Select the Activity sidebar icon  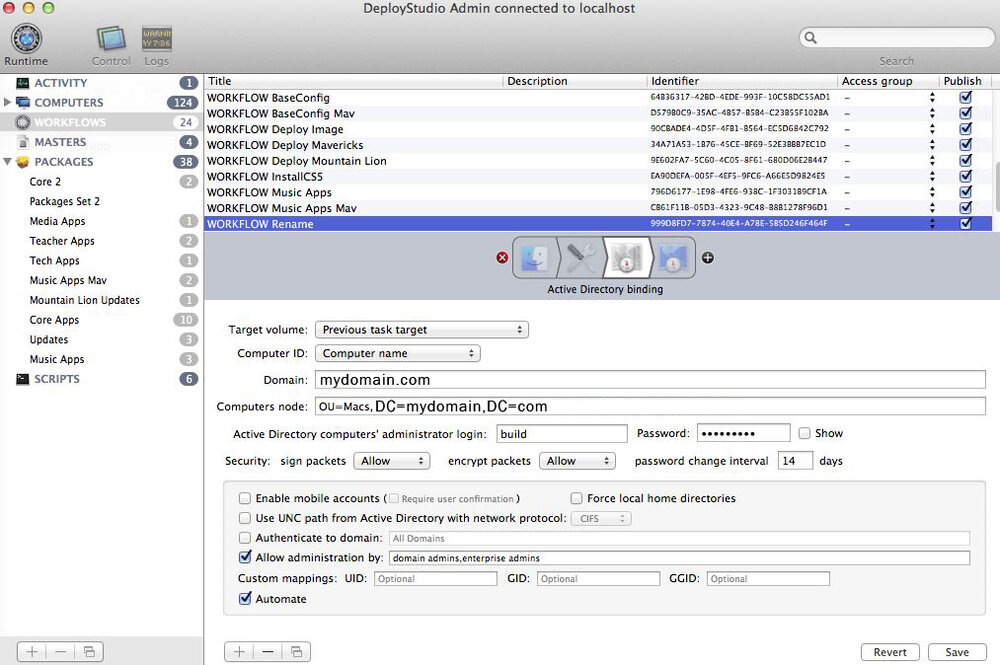23,83
